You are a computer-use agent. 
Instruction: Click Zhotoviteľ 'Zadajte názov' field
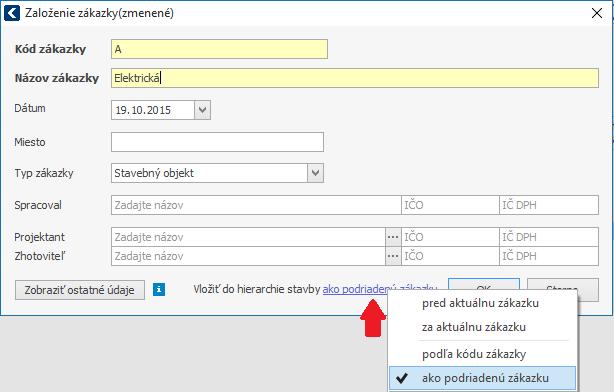(249, 256)
